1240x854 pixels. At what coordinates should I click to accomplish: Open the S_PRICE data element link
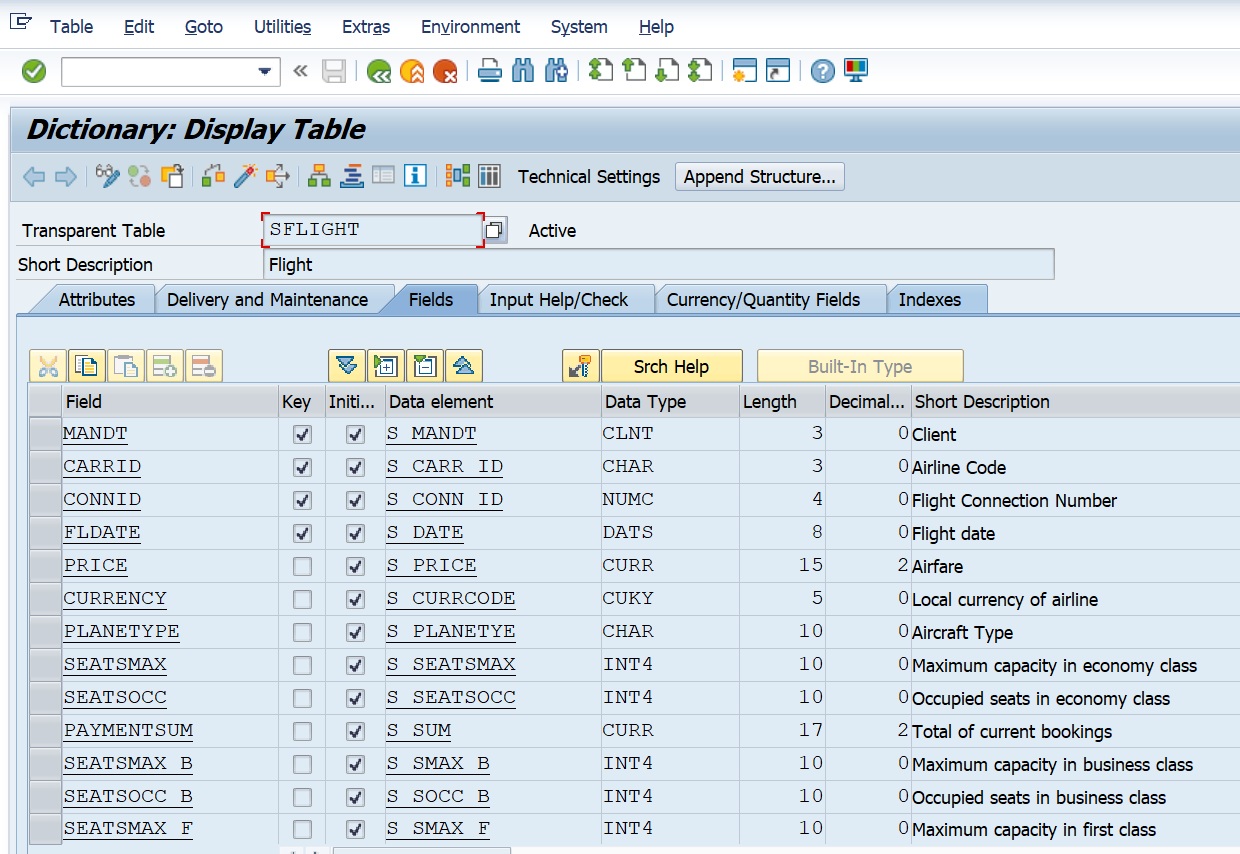pos(432,565)
